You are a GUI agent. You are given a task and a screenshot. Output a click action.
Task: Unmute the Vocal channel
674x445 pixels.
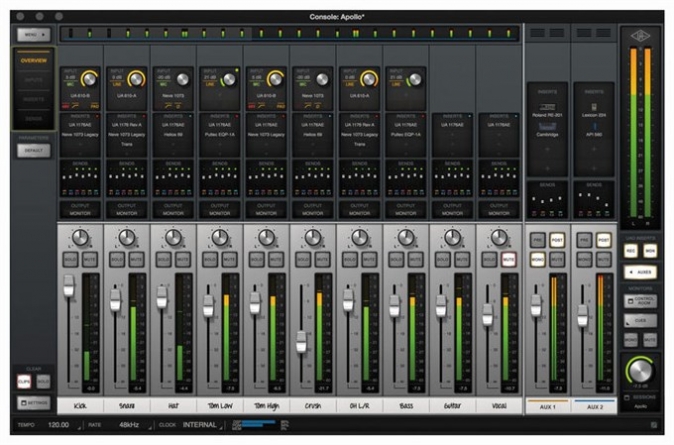coord(508,260)
